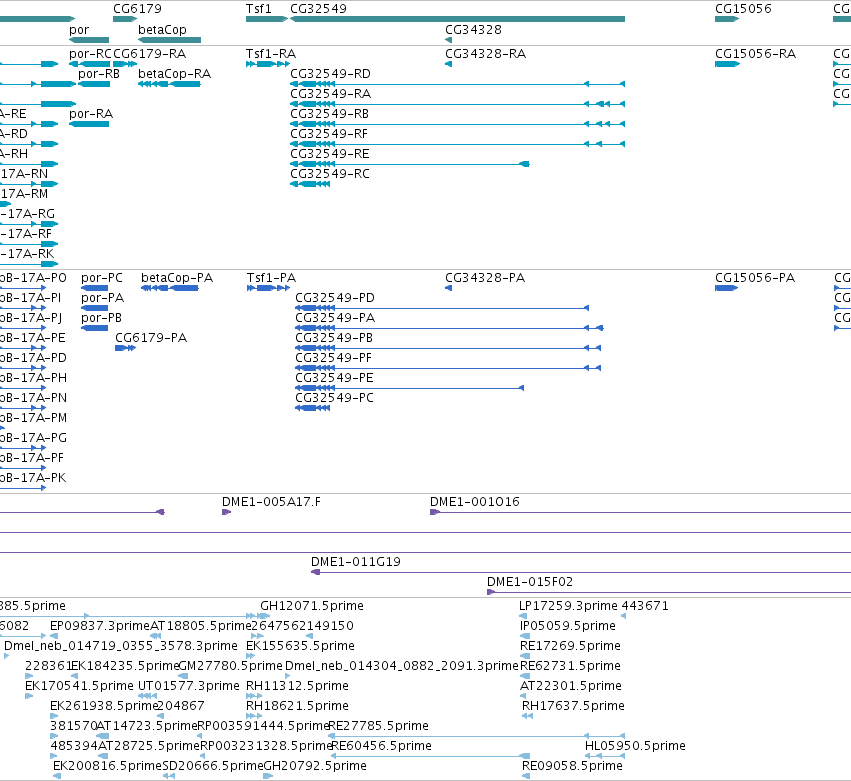Select the CG6179 gene label

(x=137, y=9)
